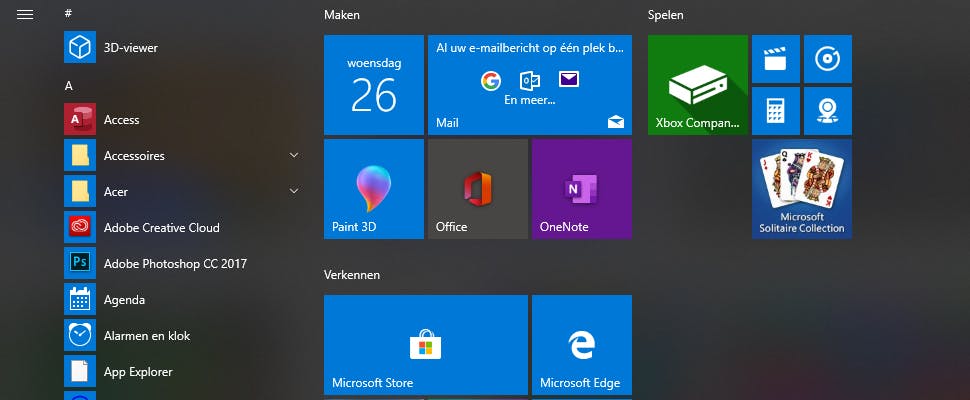Open Adobe Creative Cloud icon

point(80,228)
